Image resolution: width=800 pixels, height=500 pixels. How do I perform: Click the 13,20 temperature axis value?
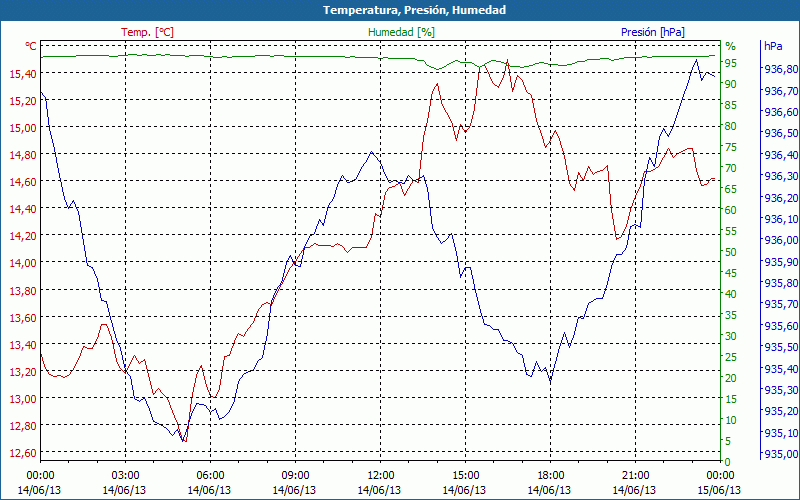pyautogui.click(x=23, y=372)
